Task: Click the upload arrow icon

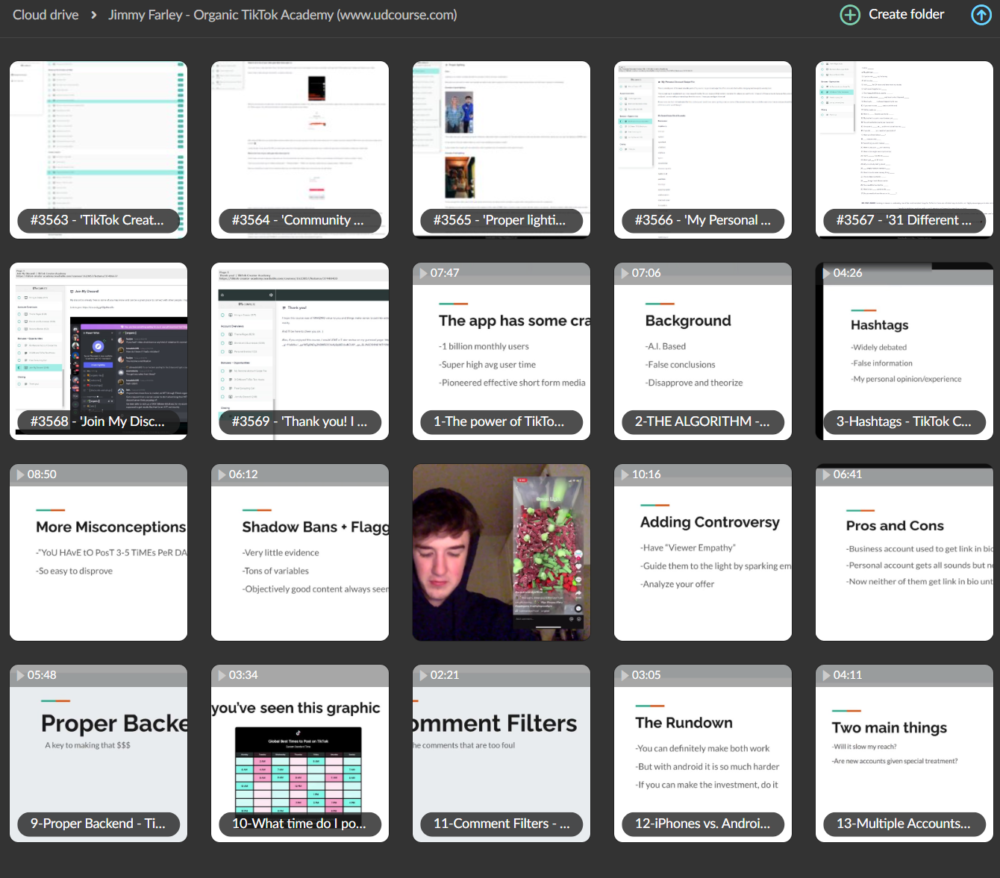Action: tap(981, 15)
